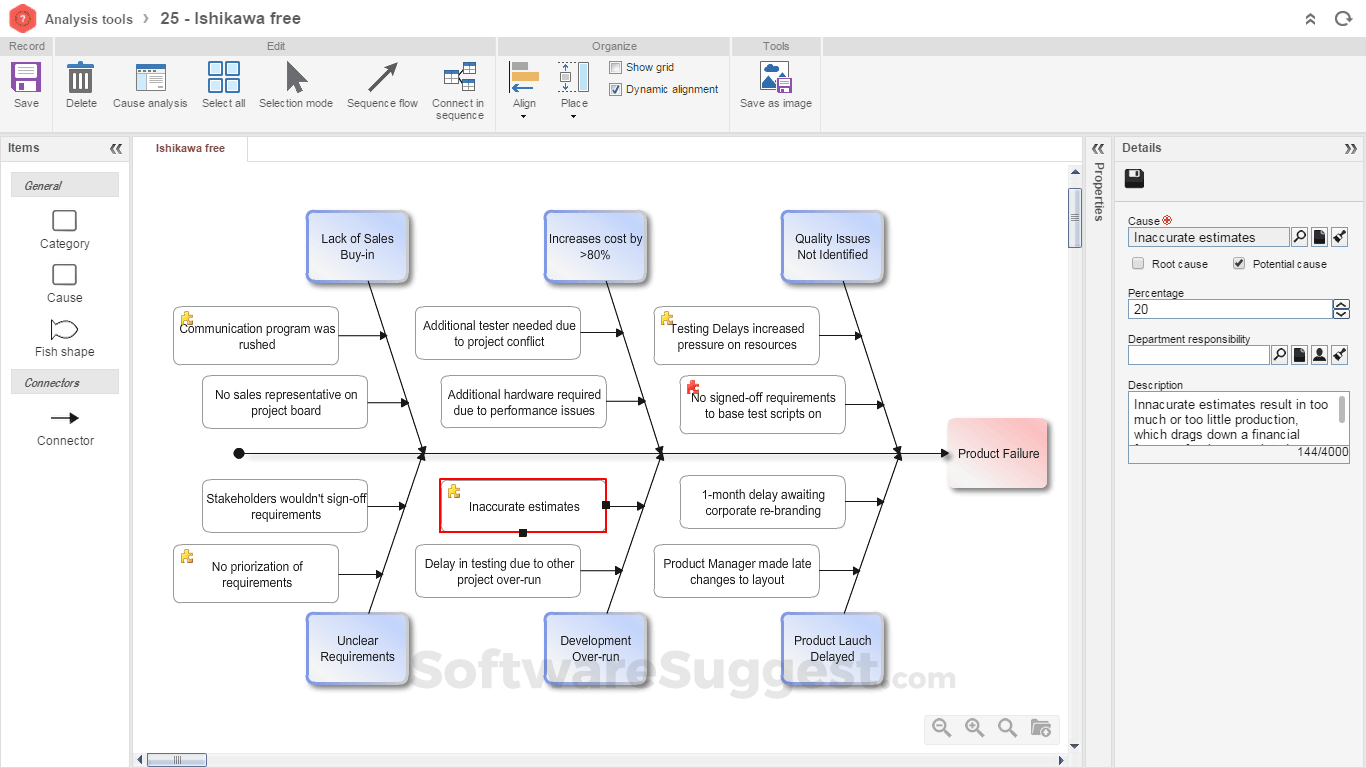This screenshot has height=768, width=1366.
Task: Select 'Additional hardware required' cause box
Action: tap(524, 402)
